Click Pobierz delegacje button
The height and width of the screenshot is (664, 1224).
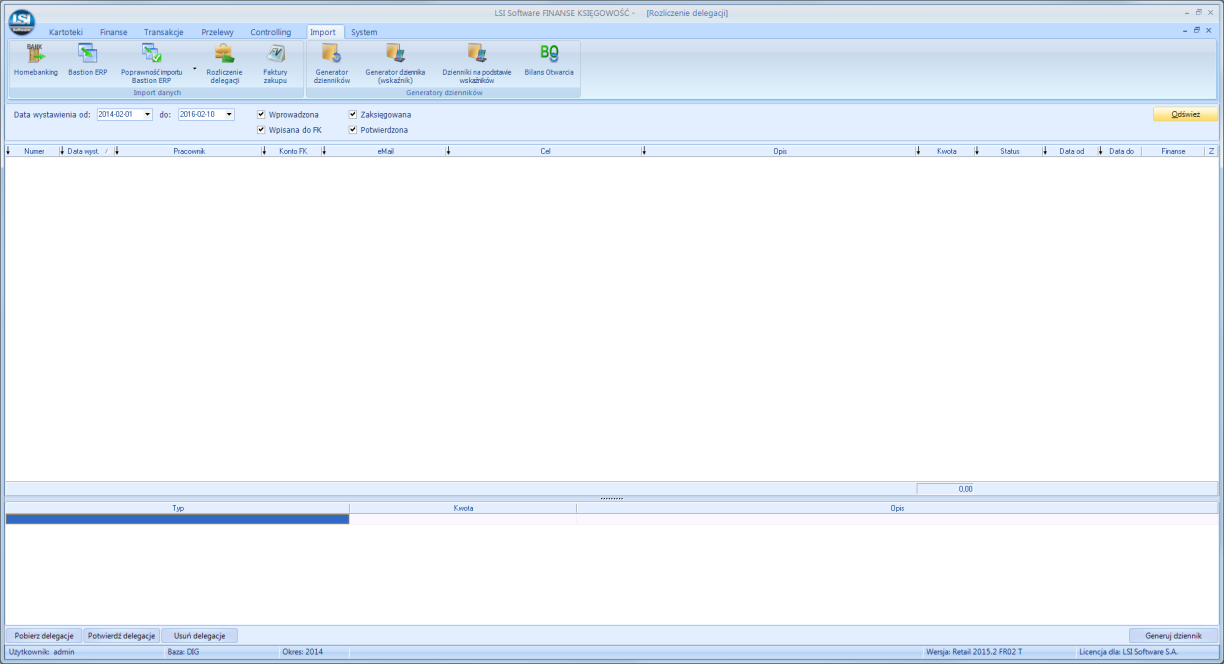44,635
